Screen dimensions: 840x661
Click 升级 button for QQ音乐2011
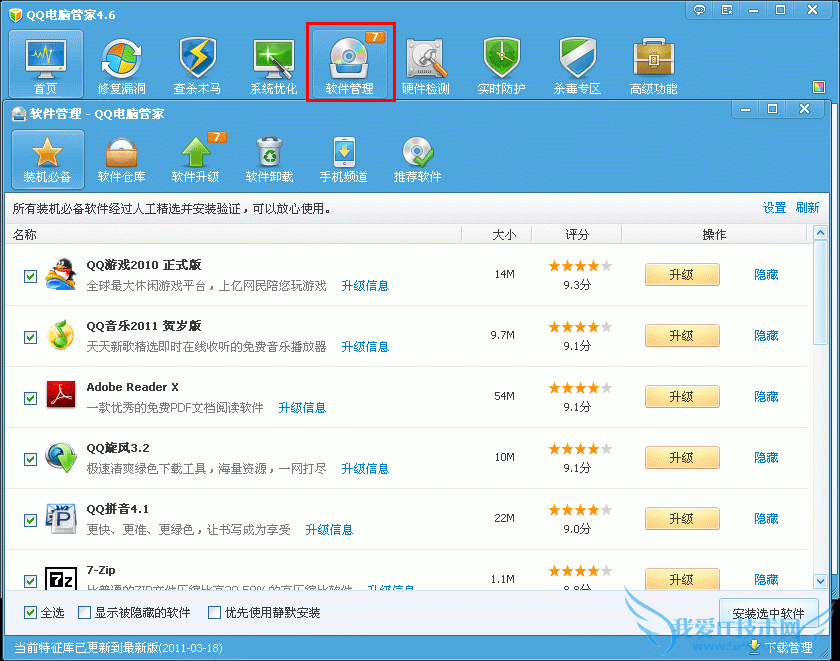click(682, 336)
